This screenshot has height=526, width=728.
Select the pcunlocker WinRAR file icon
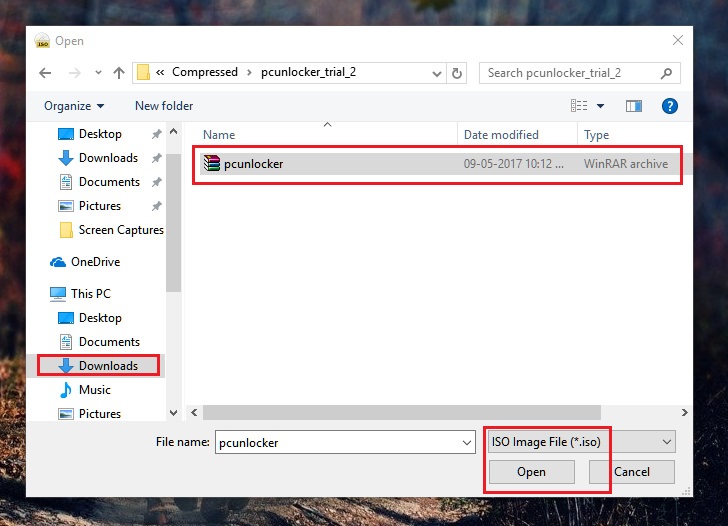coord(212,163)
